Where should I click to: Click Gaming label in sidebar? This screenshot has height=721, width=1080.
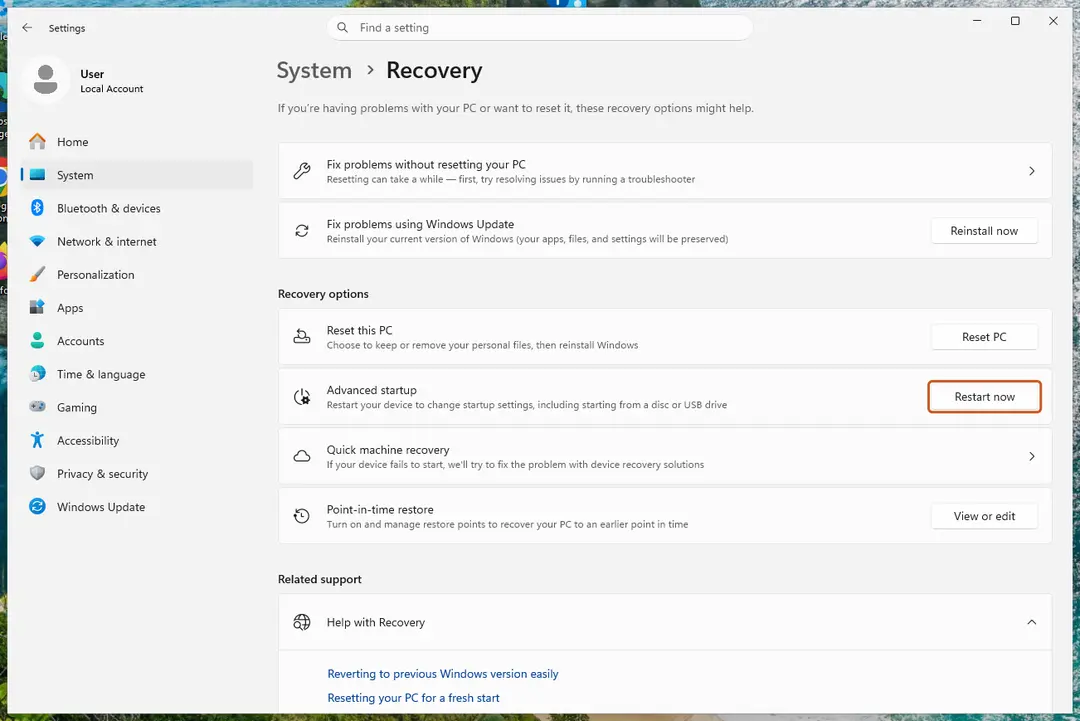pos(76,407)
